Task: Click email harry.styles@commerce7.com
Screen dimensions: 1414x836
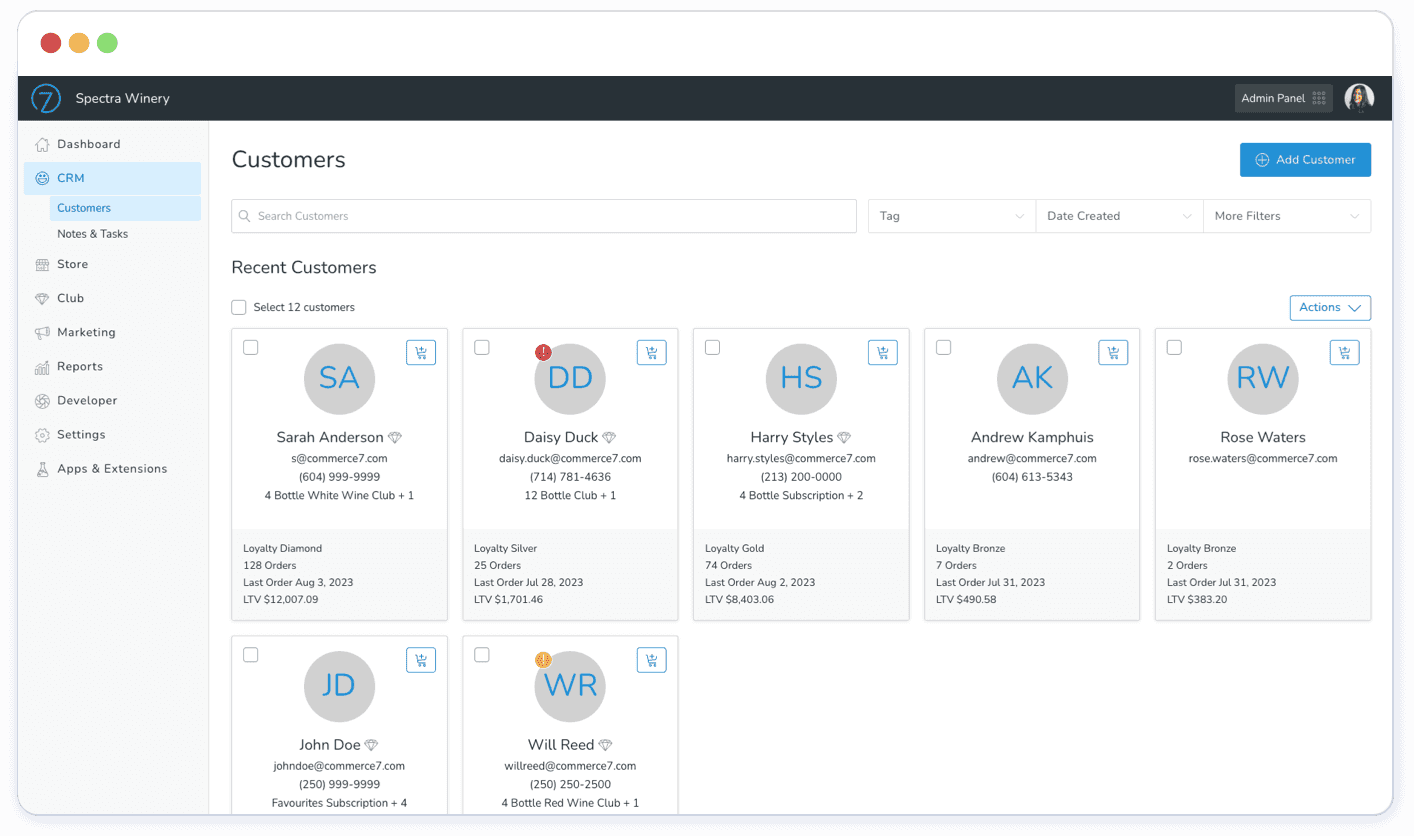Action: [x=801, y=459]
